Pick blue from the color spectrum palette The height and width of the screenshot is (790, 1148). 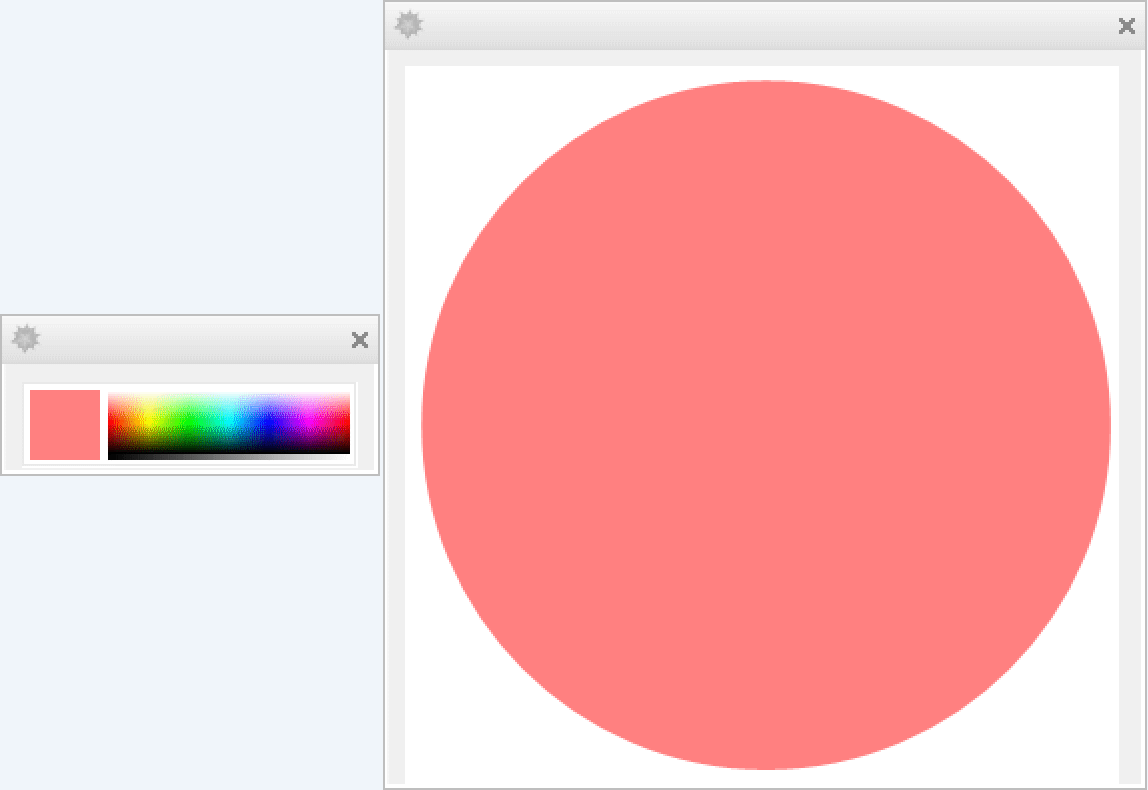click(269, 423)
